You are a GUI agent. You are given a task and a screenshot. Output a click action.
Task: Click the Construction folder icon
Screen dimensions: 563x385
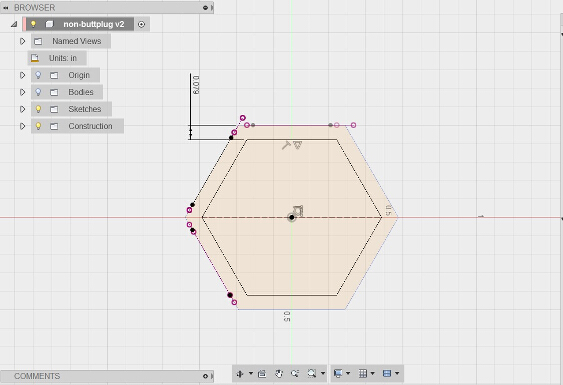click(54, 126)
